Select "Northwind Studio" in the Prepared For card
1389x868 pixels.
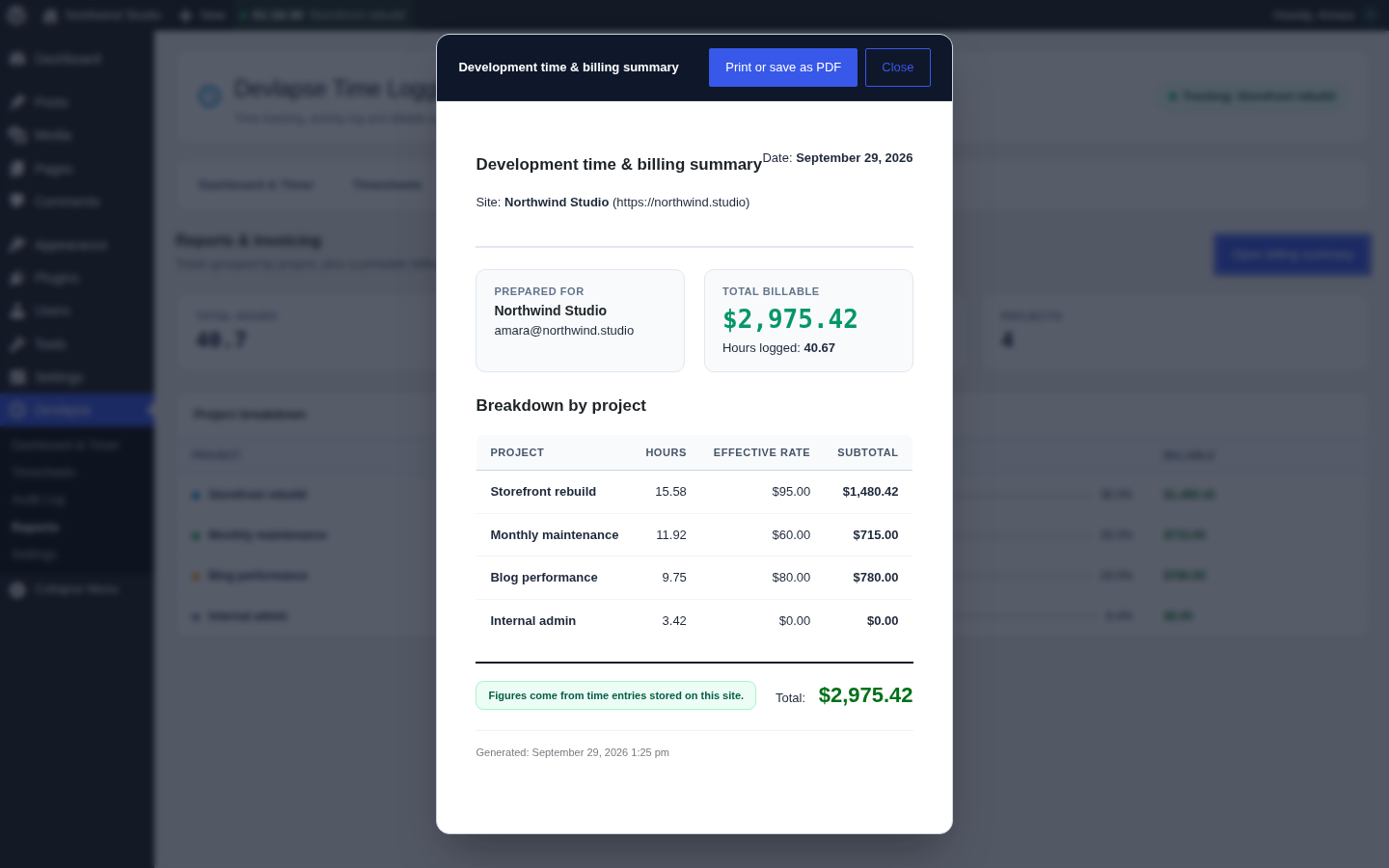click(x=551, y=311)
